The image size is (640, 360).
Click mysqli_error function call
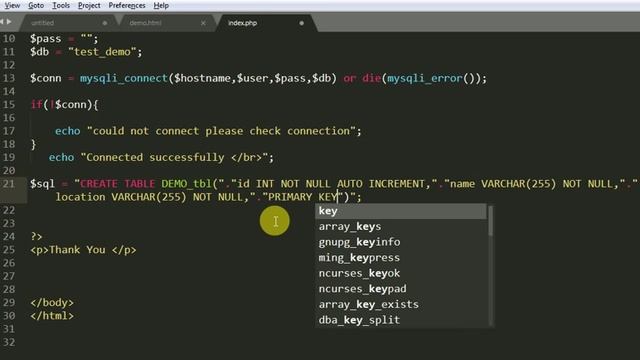[424, 78]
